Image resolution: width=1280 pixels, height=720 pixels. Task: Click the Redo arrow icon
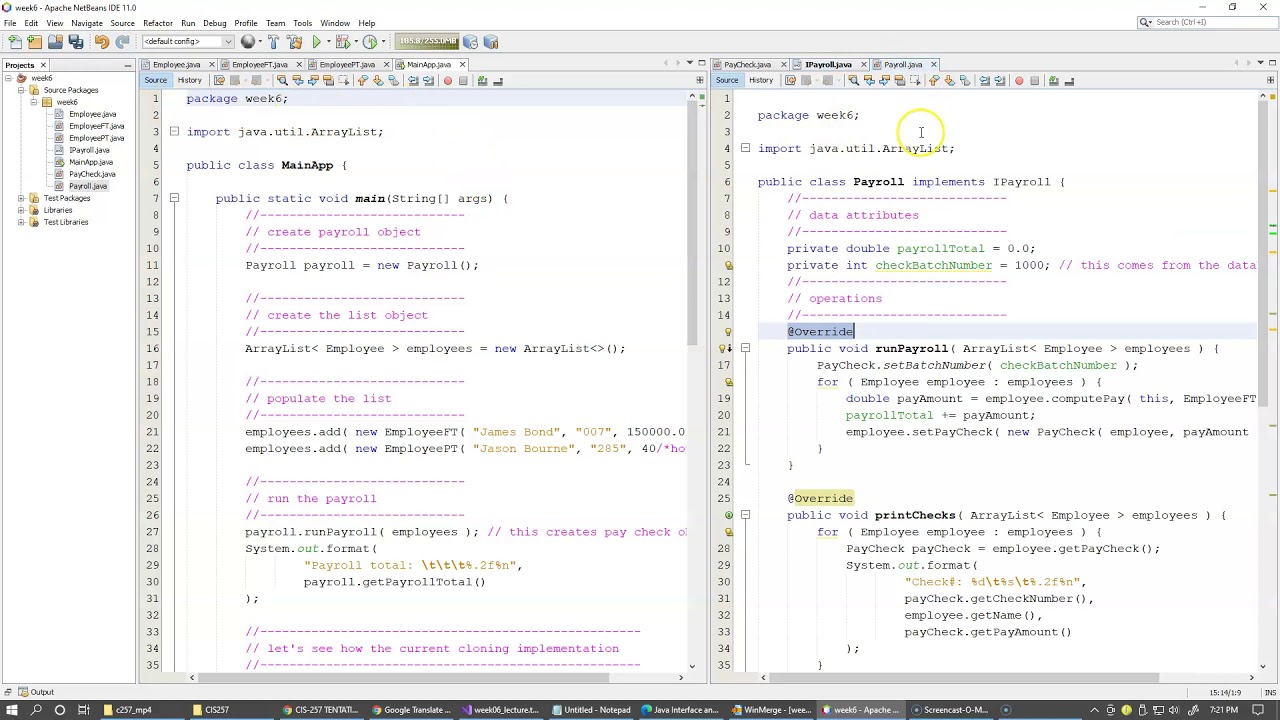pos(122,42)
